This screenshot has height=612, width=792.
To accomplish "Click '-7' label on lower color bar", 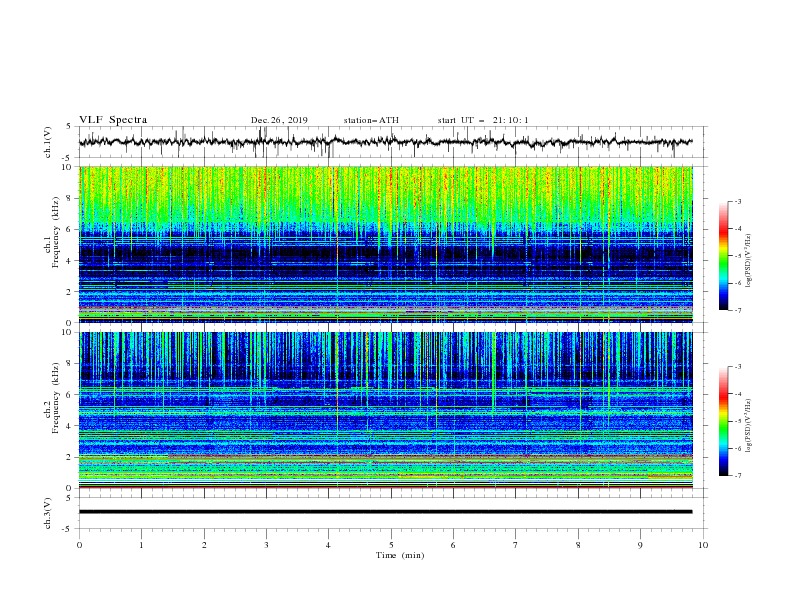I will [x=738, y=475].
